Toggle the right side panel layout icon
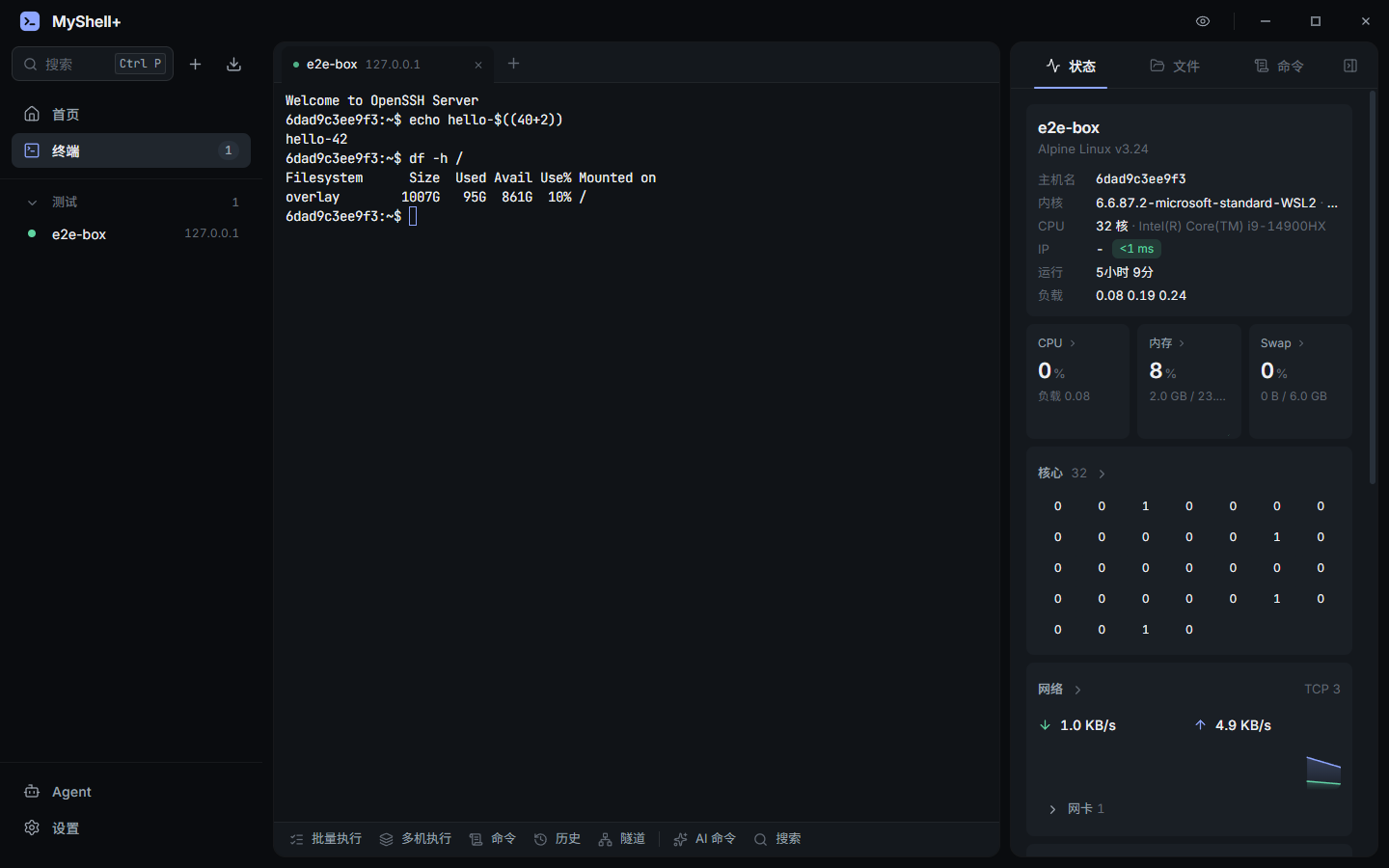The height and width of the screenshot is (868, 1389). pyautogui.click(x=1350, y=66)
